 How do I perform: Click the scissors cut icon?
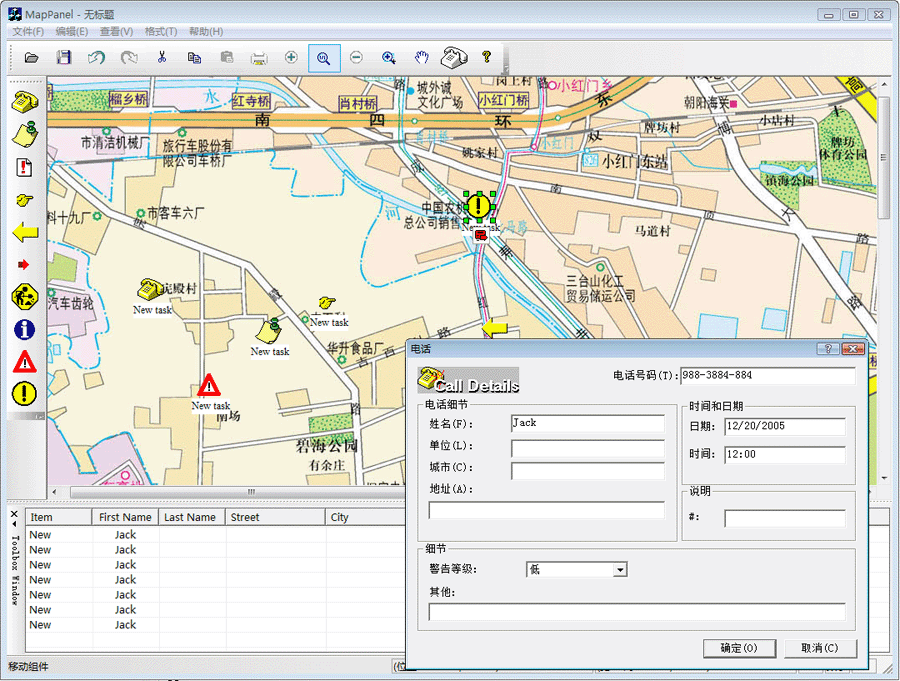[x=161, y=58]
